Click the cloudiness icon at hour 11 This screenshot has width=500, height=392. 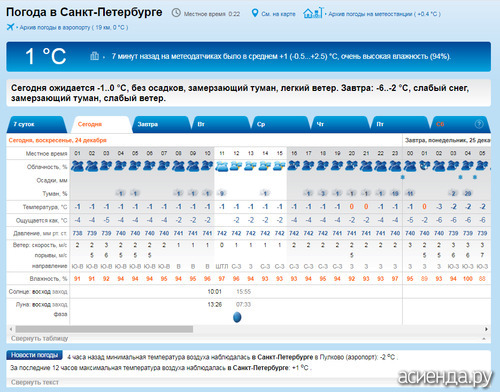(222, 166)
